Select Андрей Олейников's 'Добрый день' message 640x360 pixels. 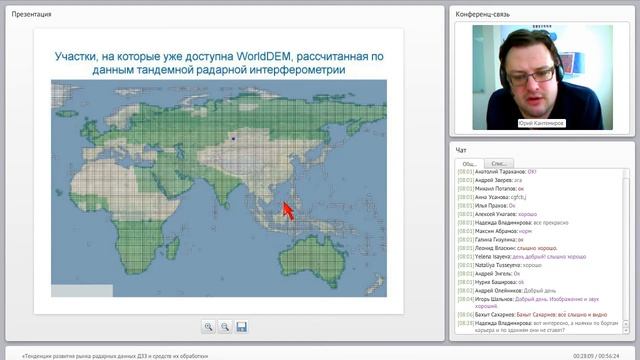click(507, 291)
